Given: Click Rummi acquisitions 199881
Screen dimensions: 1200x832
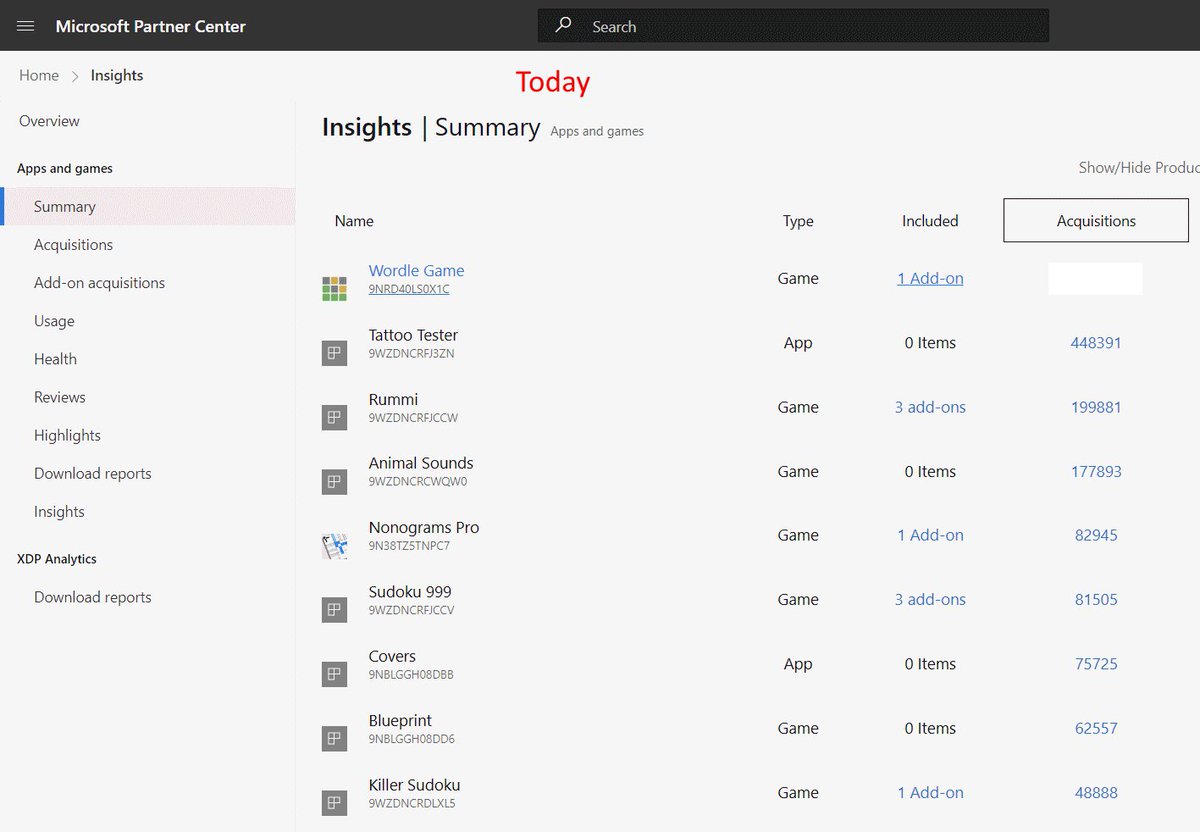Looking at the screenshot, I should [x=1096, y=407].
